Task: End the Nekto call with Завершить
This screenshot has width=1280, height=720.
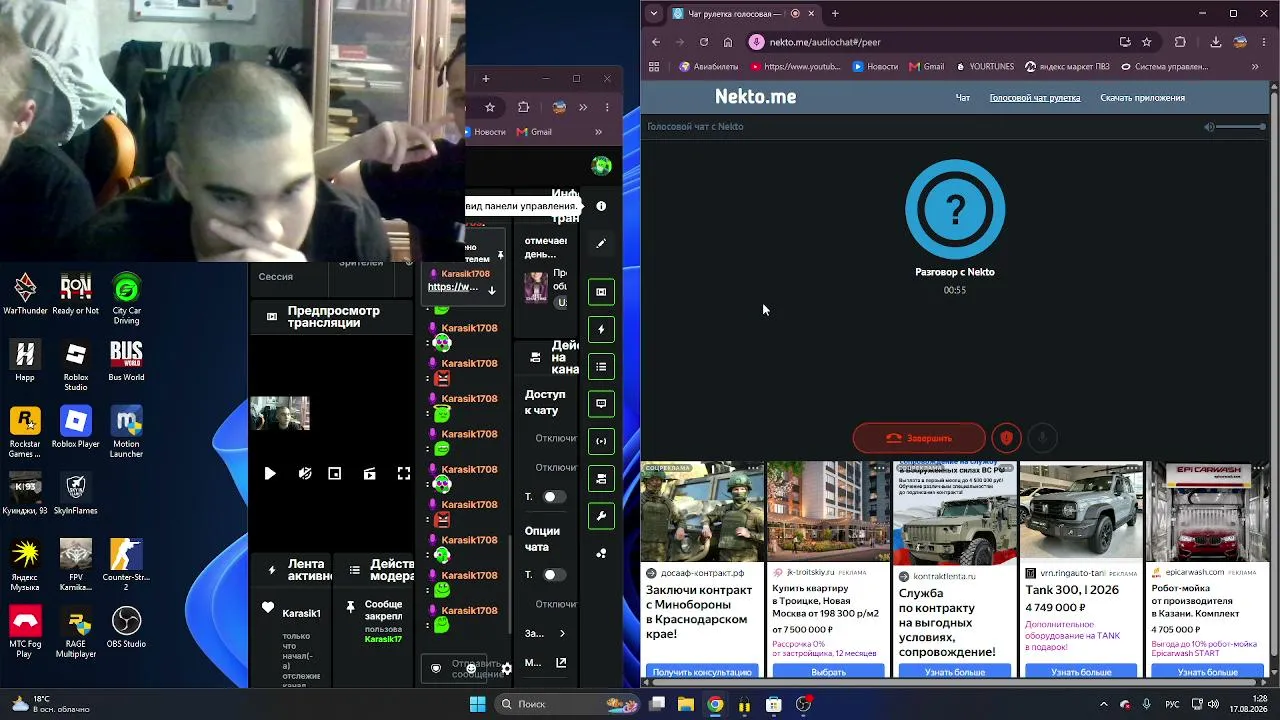Action: pos(918,438)
